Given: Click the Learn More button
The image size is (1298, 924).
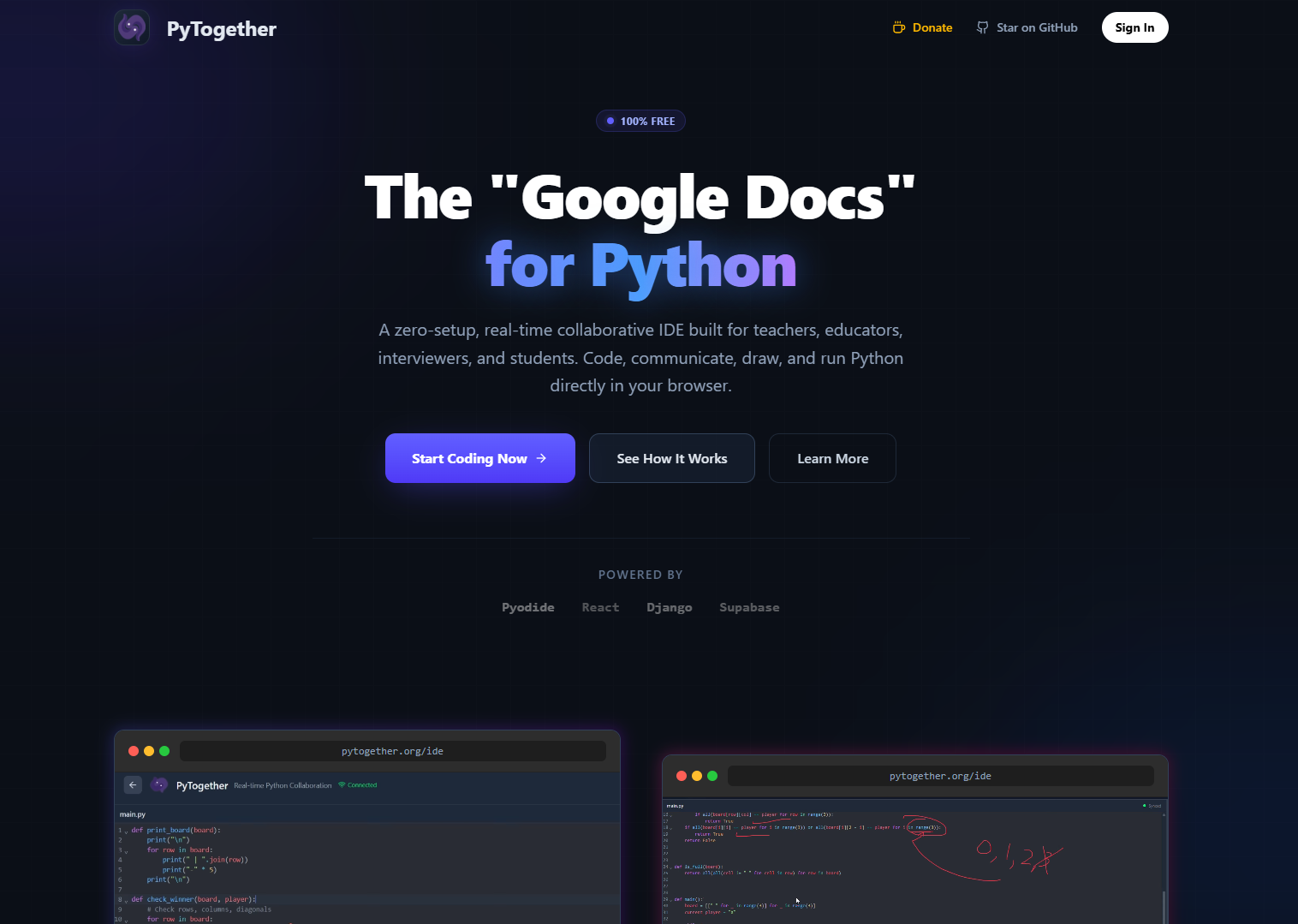Looking at the screenshot, I should click(x=831, y=458).
